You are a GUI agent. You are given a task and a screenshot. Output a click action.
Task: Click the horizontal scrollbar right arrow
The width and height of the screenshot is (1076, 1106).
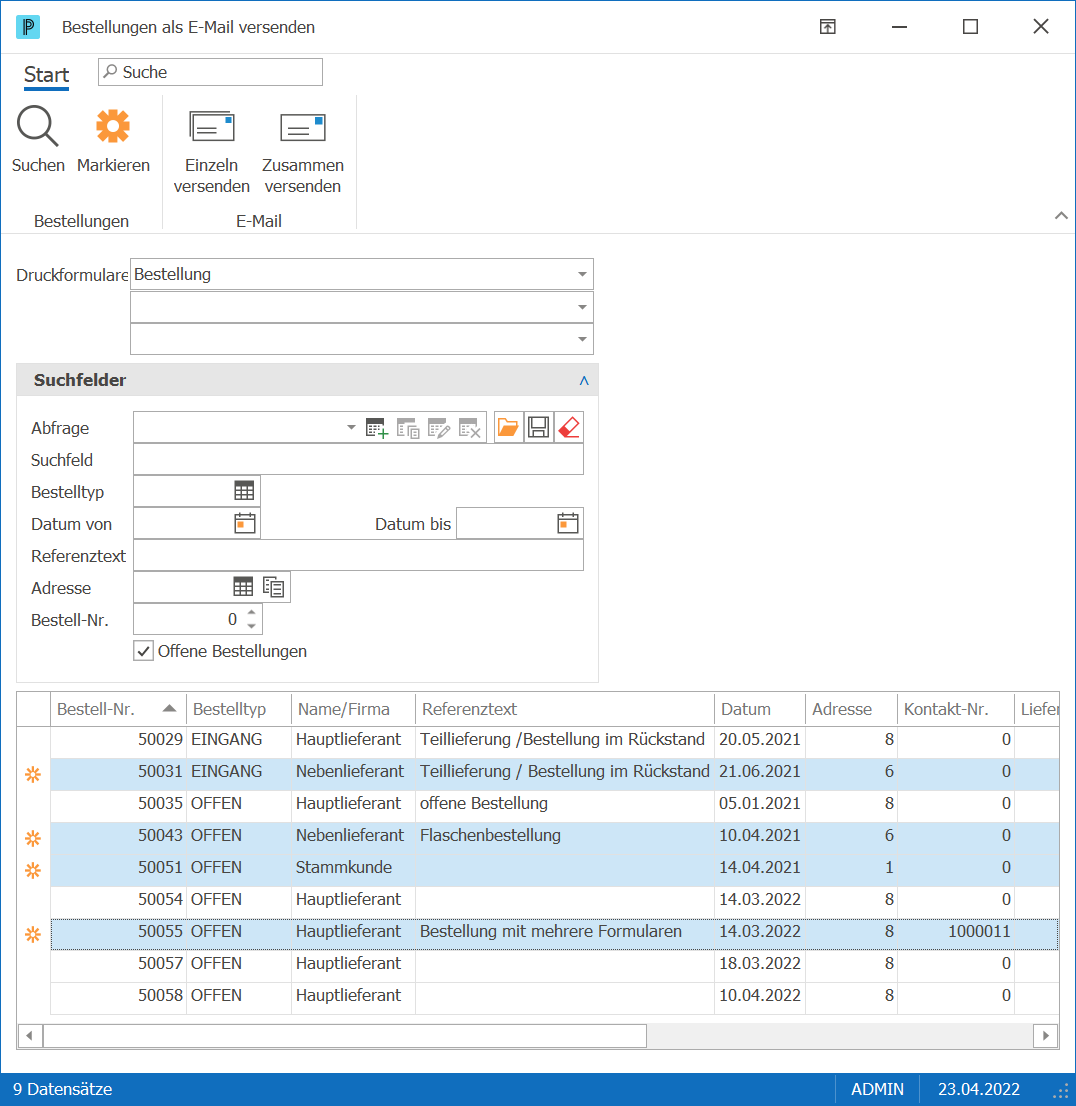tap(1046, 1035)
